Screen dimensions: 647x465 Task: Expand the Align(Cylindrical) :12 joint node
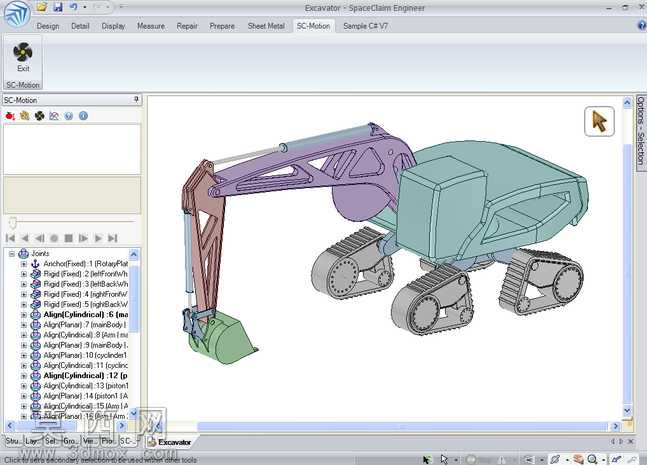(24, 376)
